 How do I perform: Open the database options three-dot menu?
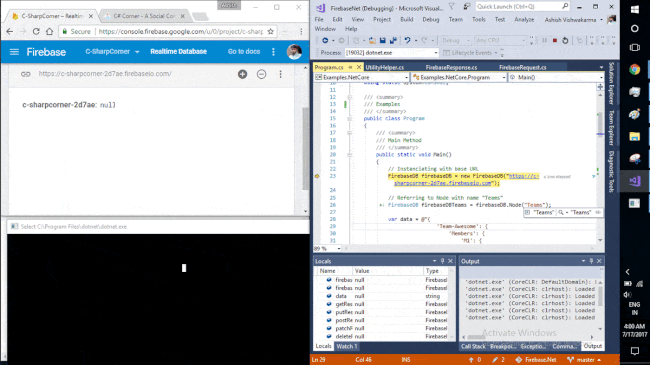point(280,74)
